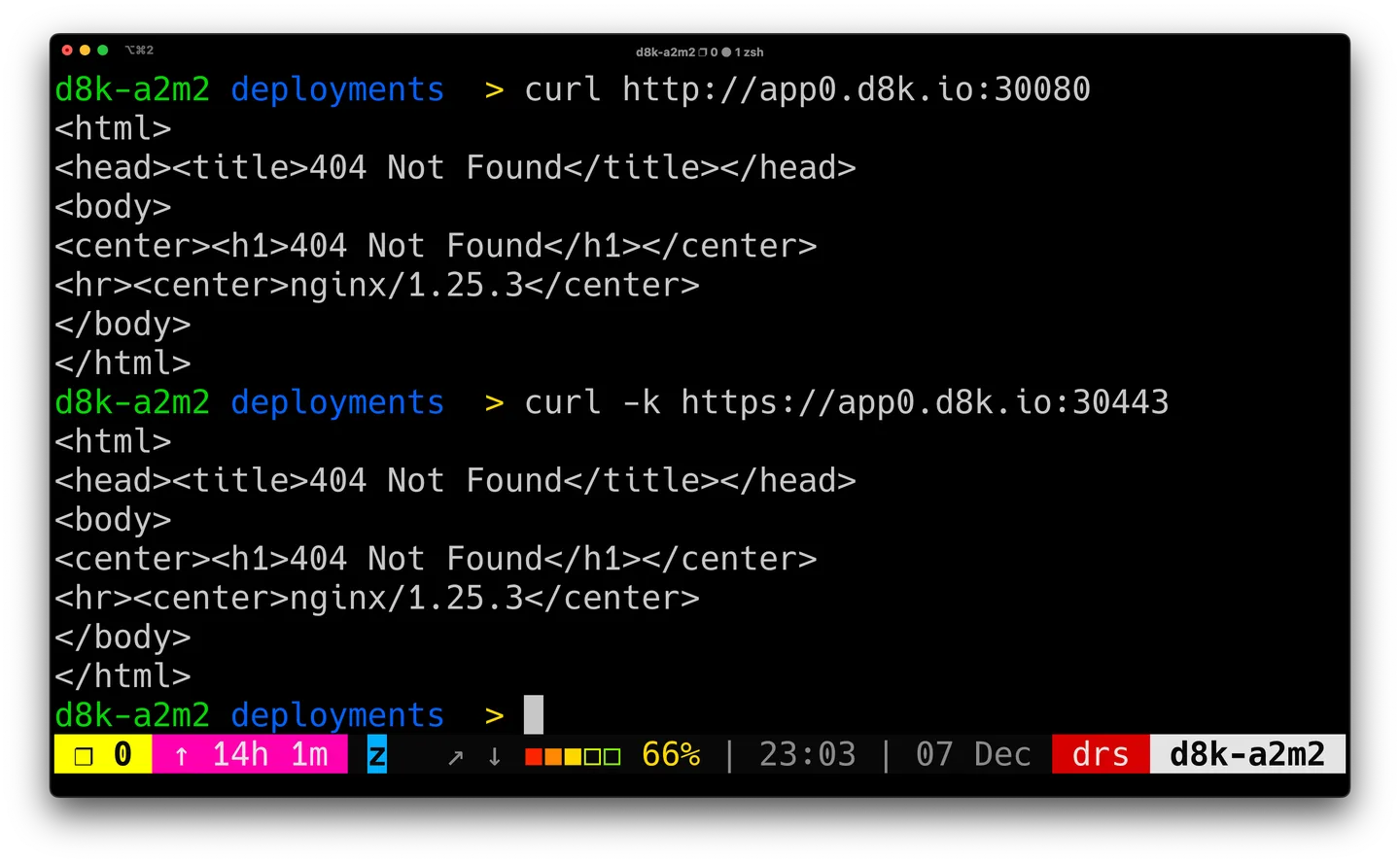The width and height of the screenshot is (1400, 863).
Task: Click the terminal cursor at the prompt
Action: pyautogui.click(x=534, y=714)
